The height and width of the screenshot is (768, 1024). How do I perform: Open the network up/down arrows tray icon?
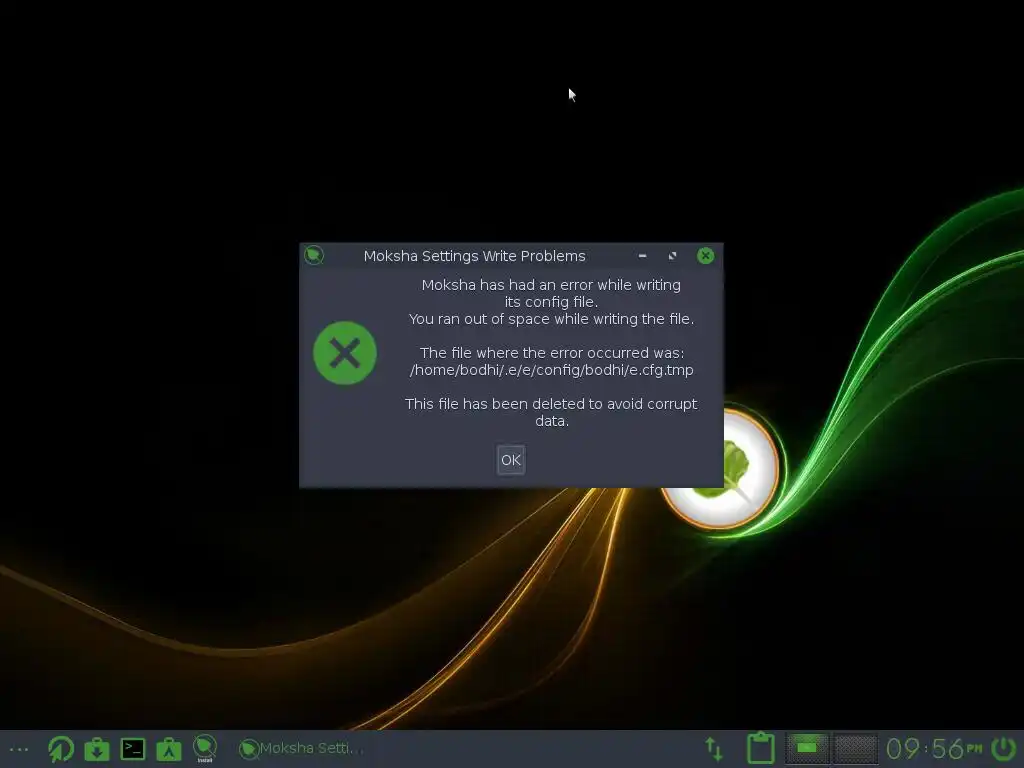pos(714,749)
